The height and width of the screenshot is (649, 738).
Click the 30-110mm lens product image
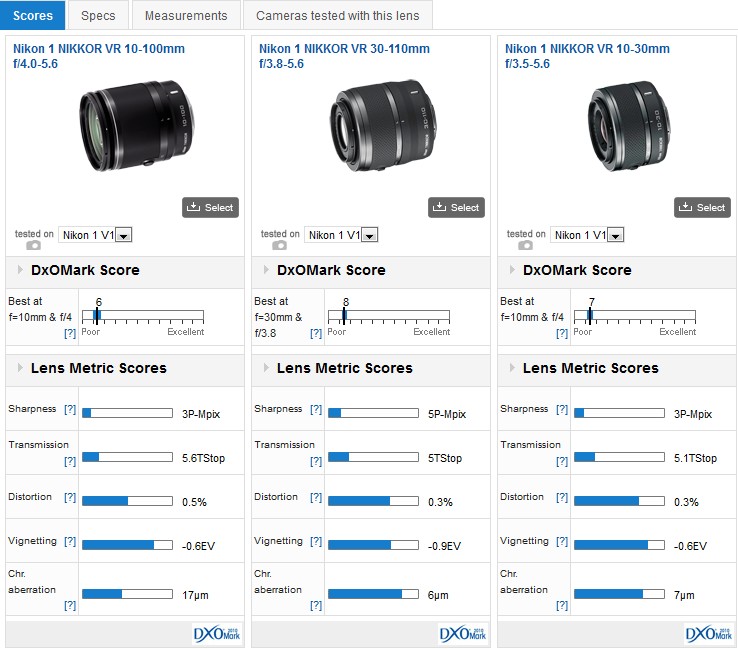click(383, 125)
